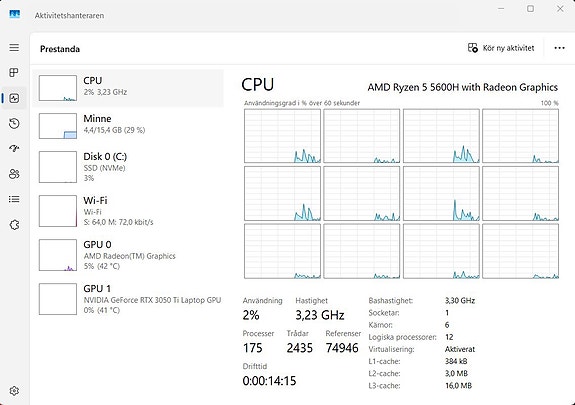Open the Processes page icon in sidebar

(x=14, y=73)
